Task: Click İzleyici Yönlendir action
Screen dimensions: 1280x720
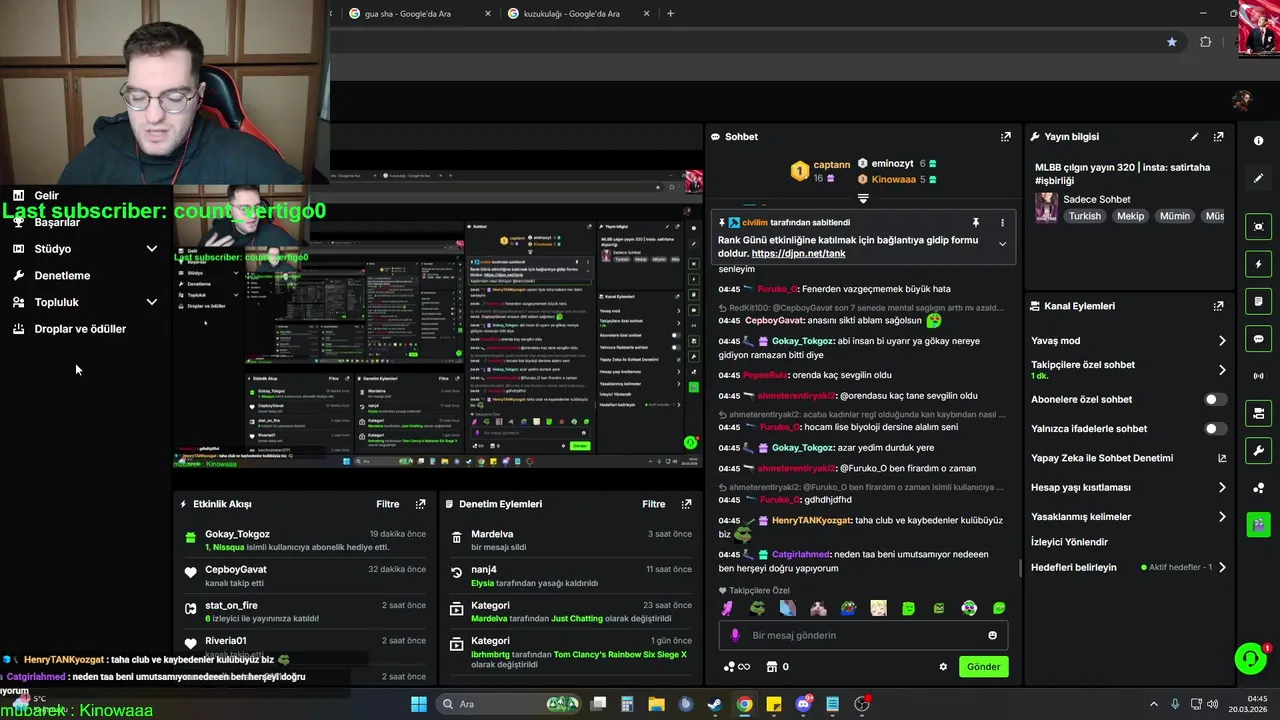Action: [1069, 542]
